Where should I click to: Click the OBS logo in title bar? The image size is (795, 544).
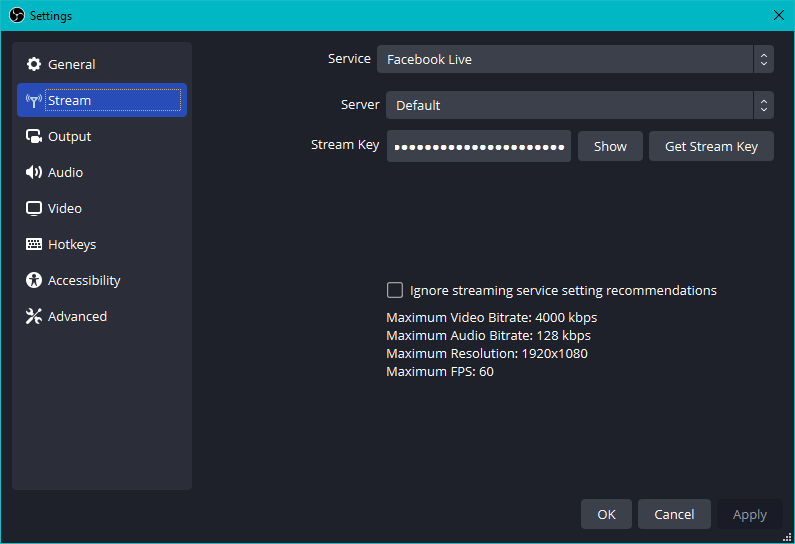(x=16, y=15)
